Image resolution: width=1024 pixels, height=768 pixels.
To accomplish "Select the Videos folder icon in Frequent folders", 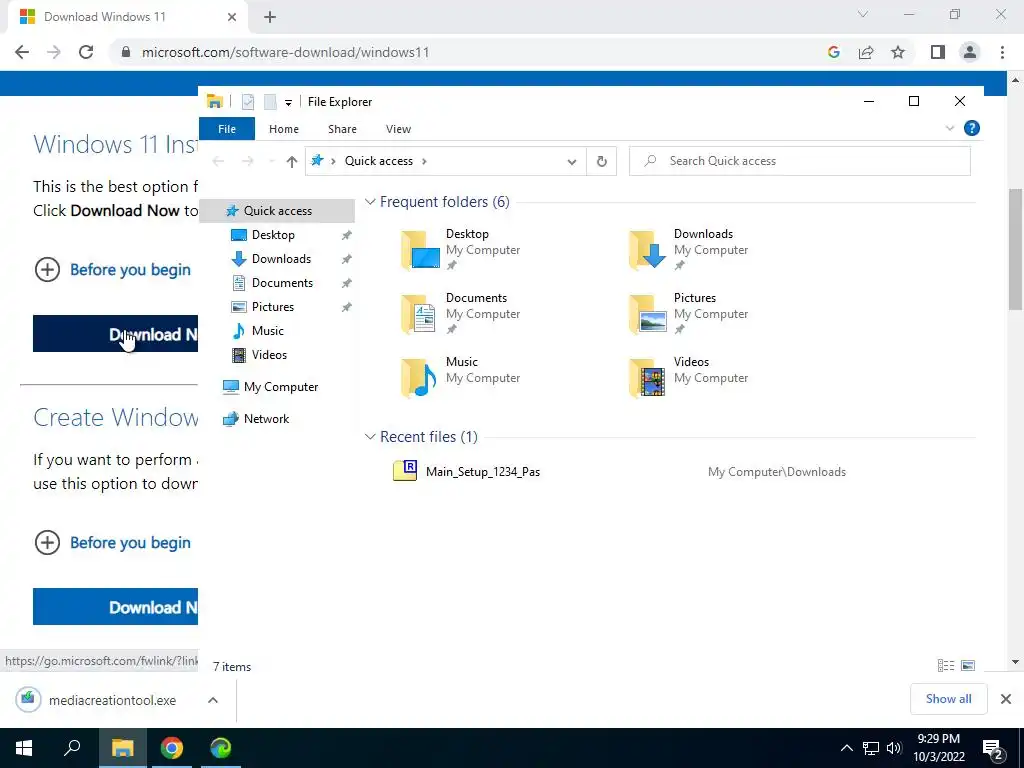I will click(x=647, y=377).
